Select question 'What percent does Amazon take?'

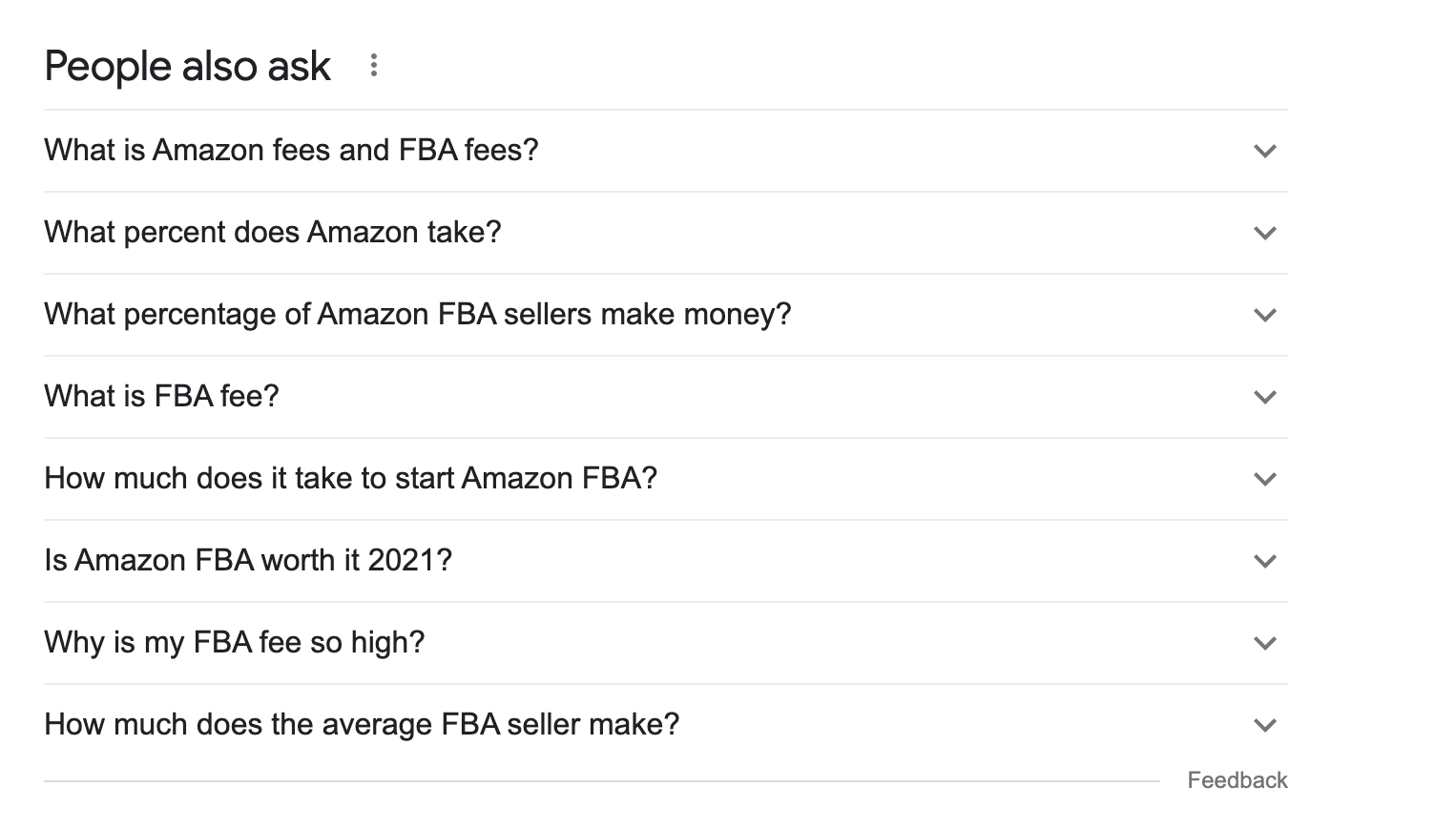tap(272, 232)
